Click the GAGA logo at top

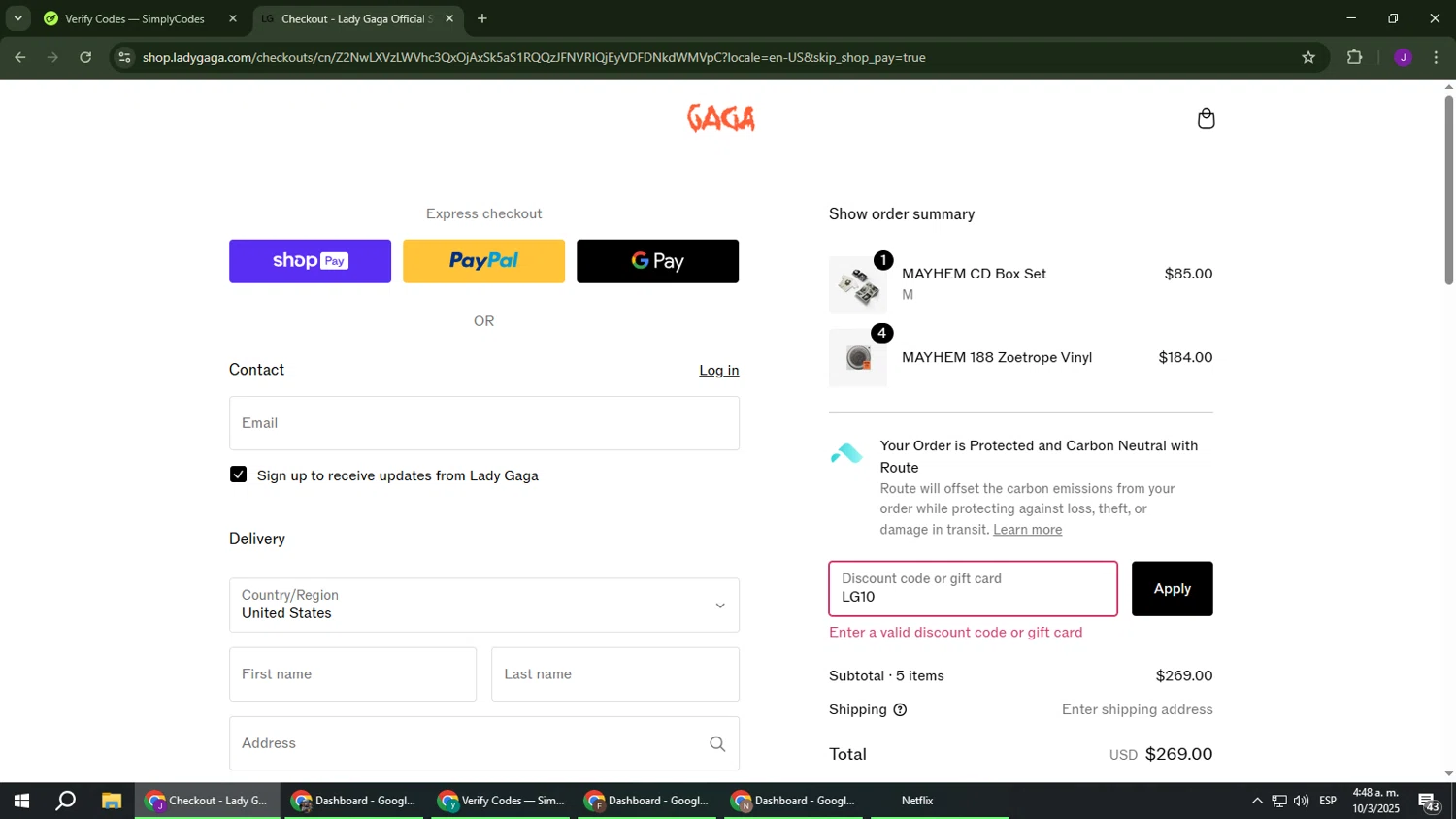point(721,118)
